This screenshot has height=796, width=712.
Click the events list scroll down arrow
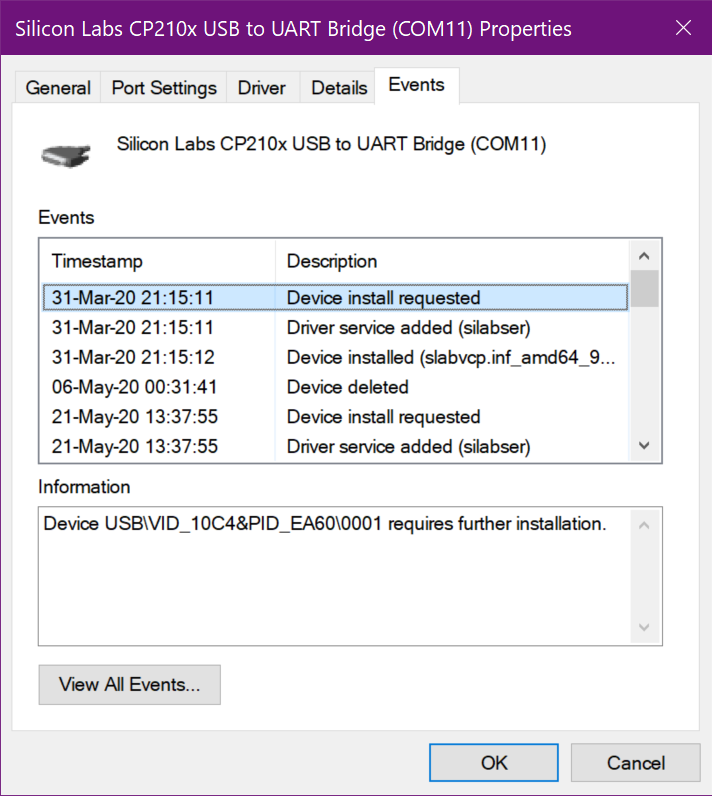point(645,446)
